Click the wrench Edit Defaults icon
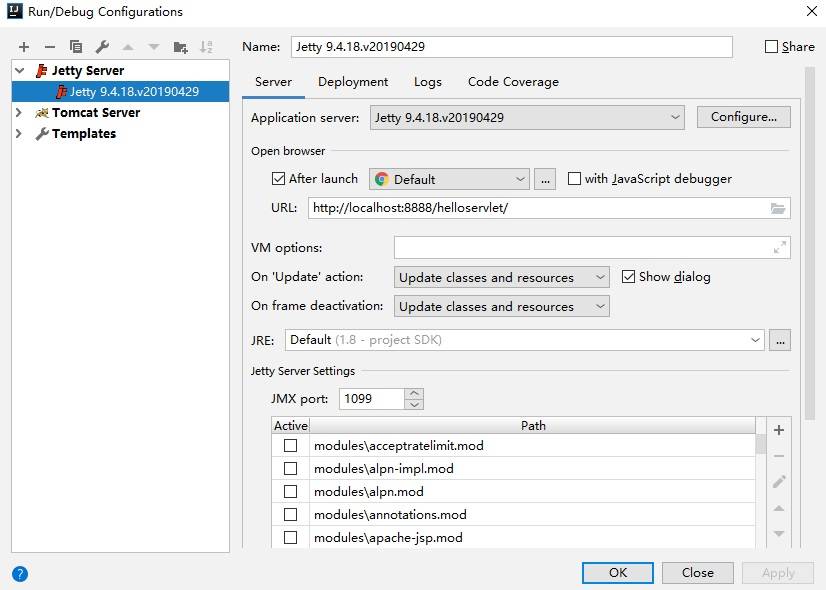This screenshot has width=826, height=590. tap(102, 47)
